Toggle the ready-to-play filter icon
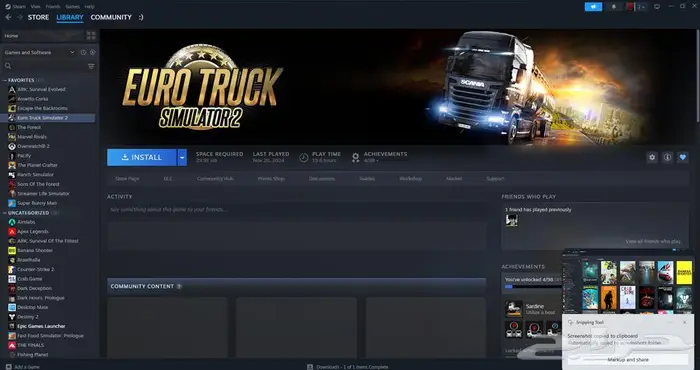700x370 pixels. (92, 52)
